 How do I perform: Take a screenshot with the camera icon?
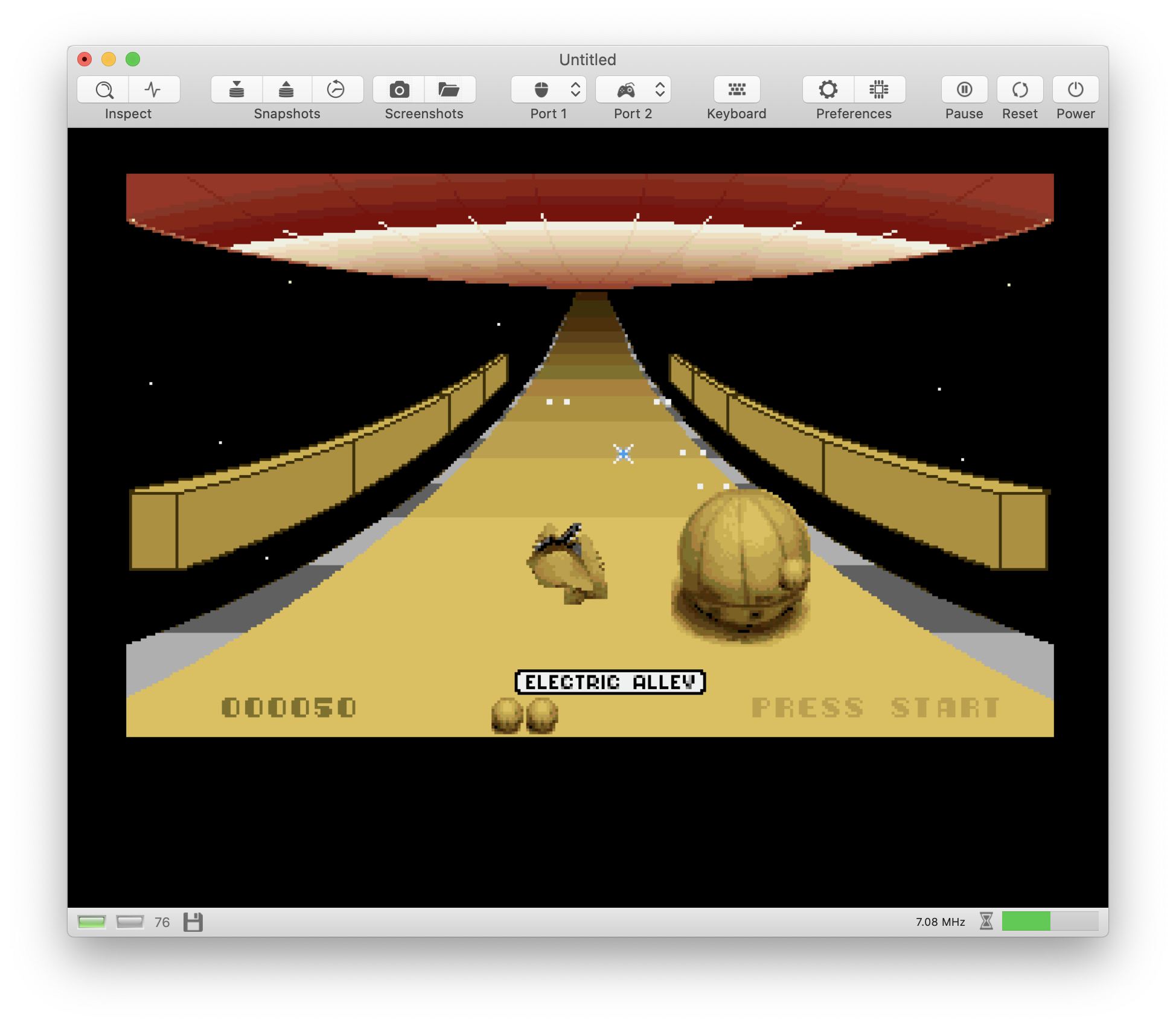pos(399,89)
